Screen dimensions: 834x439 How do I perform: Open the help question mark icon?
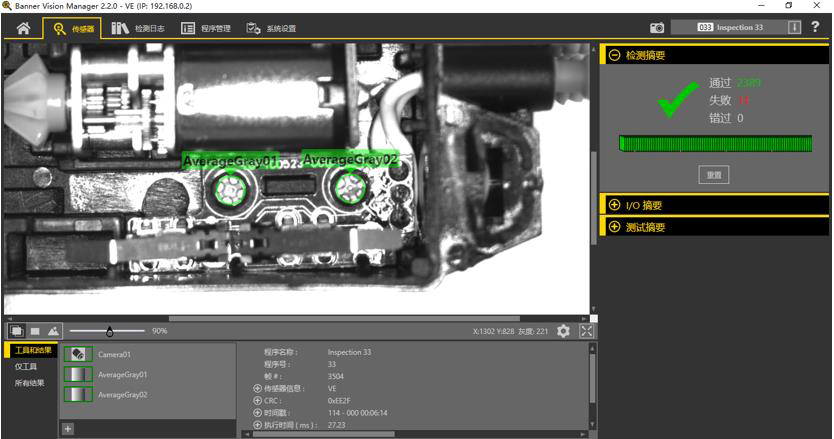[816, 27]
